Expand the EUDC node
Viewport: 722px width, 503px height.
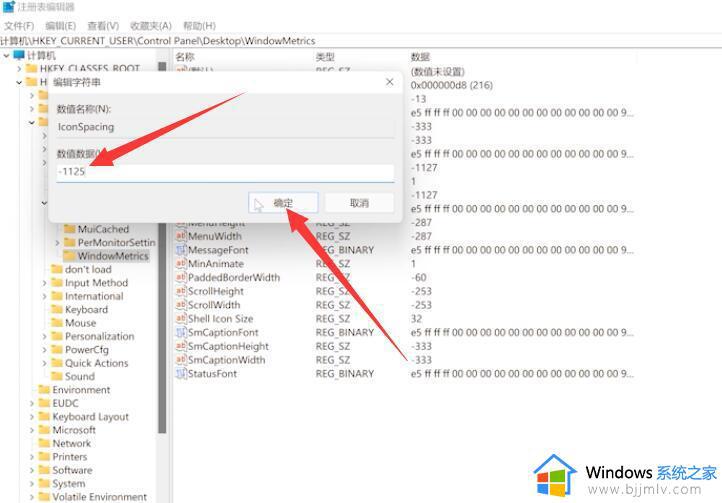(x=31, y=403)
